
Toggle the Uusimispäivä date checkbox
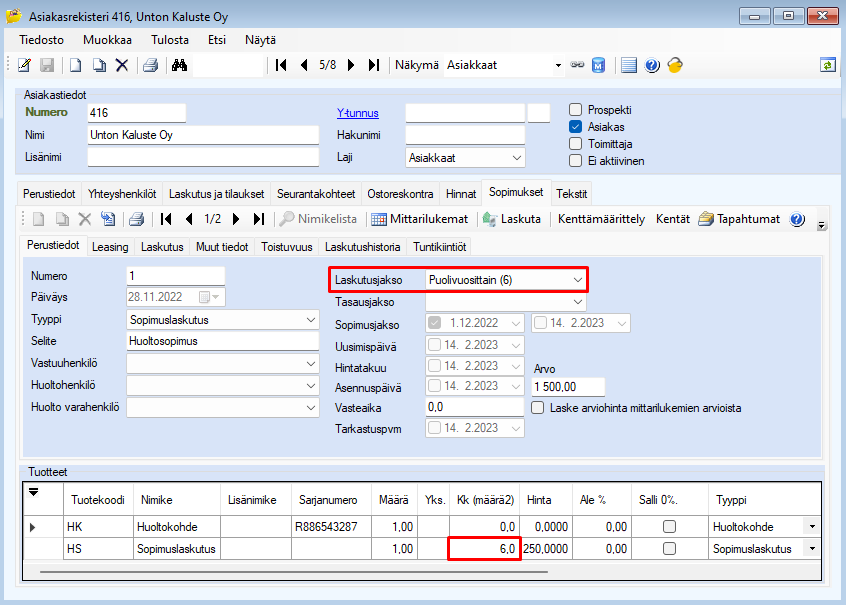(x=434, y=344)
